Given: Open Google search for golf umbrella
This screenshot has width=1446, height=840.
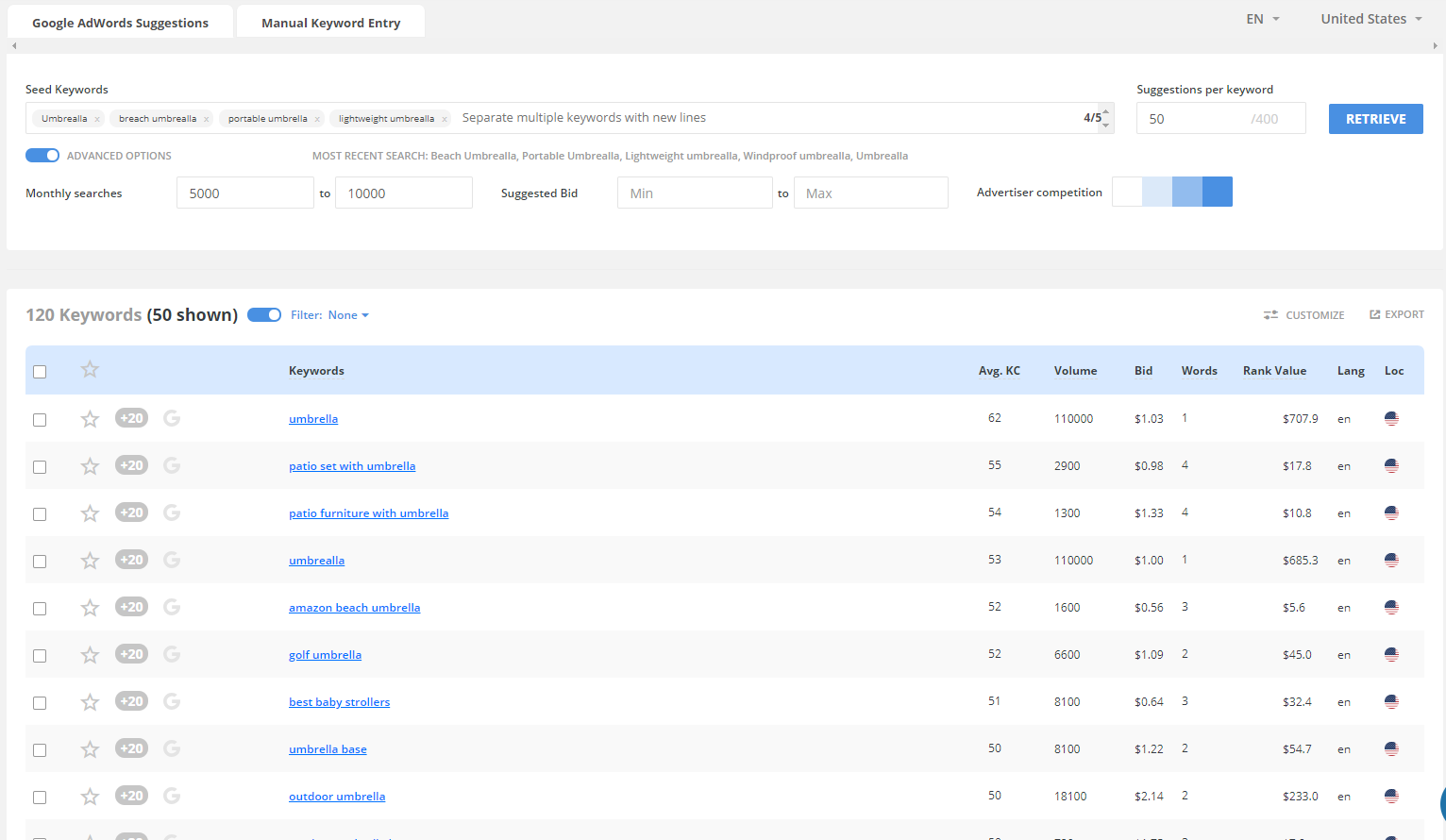Looking at the screenshot, I should pos(172,654).
